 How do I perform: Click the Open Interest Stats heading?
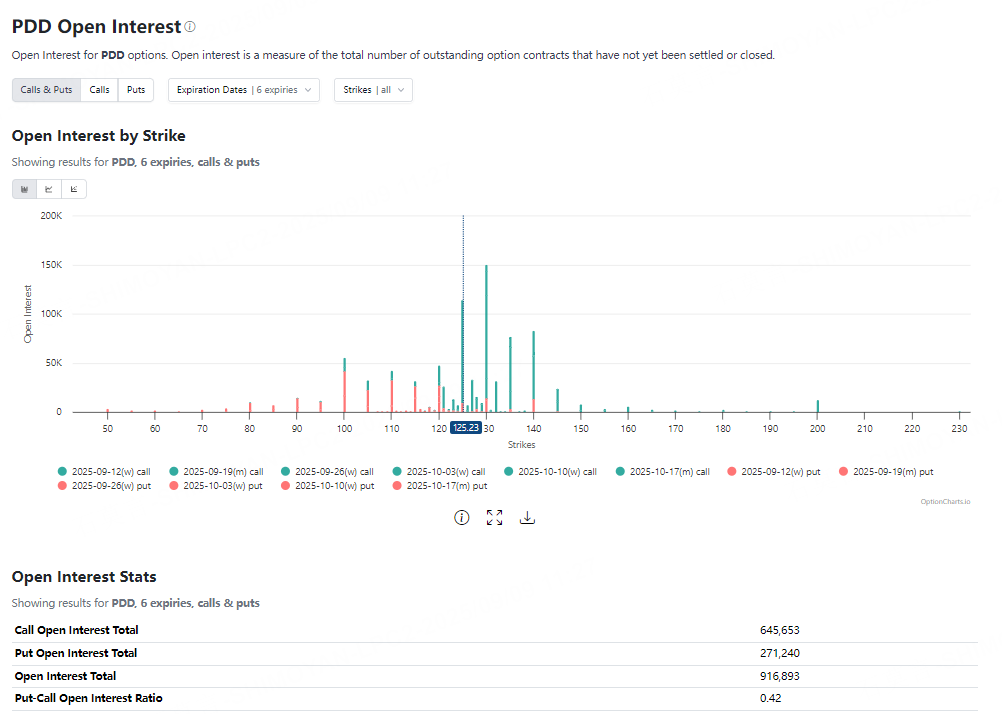tap(84, 577)
